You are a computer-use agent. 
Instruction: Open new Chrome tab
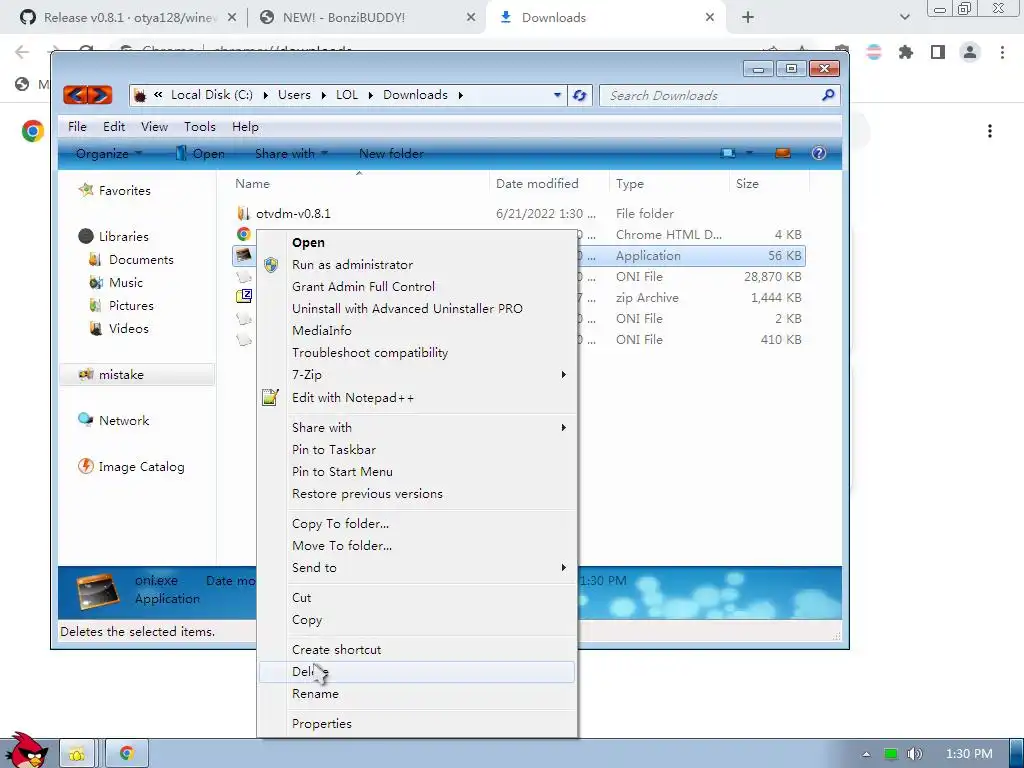[748, 18]
